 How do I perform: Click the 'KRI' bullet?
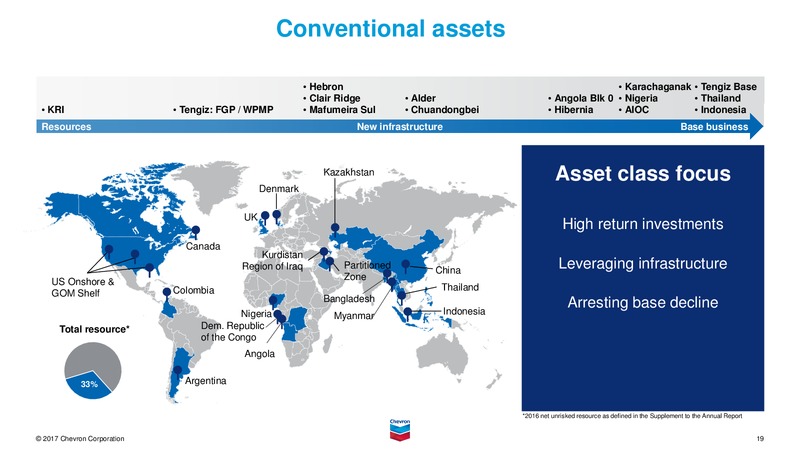pos(53,110)
